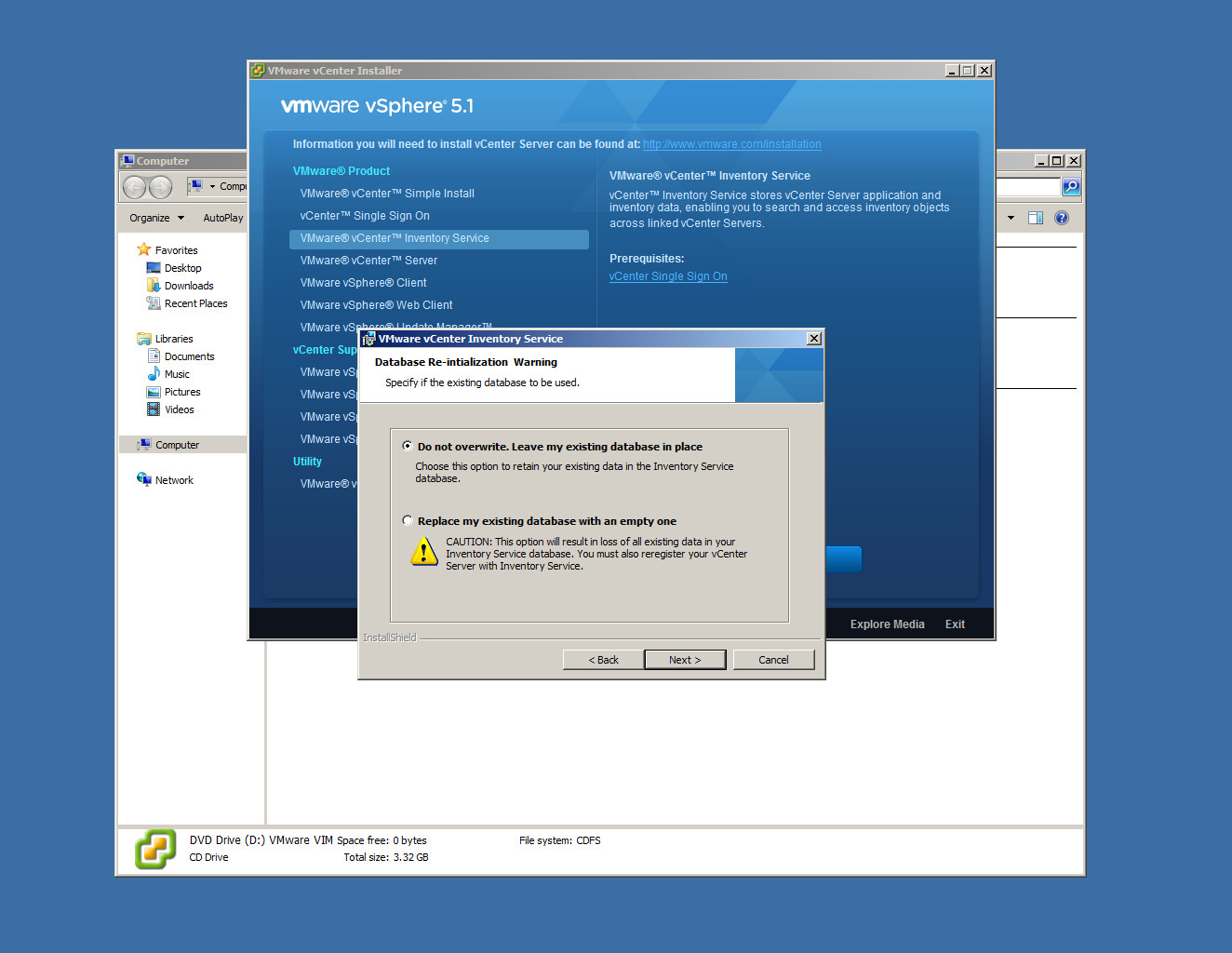The image size is (1232, 953).
Task: Open the Downloads folder in Favorites
Action: pos(189,286)
